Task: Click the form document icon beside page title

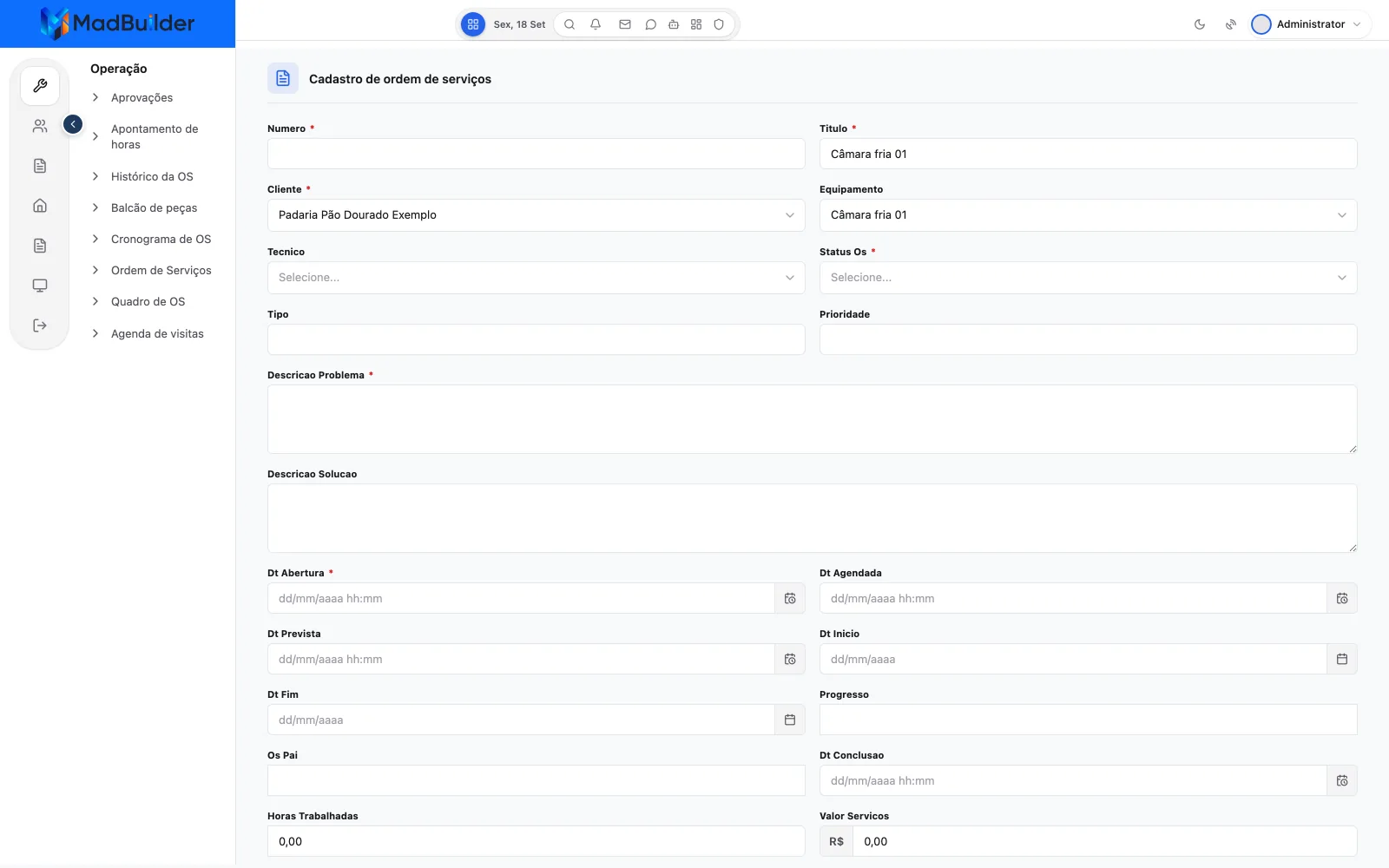Action: point(283,78)
